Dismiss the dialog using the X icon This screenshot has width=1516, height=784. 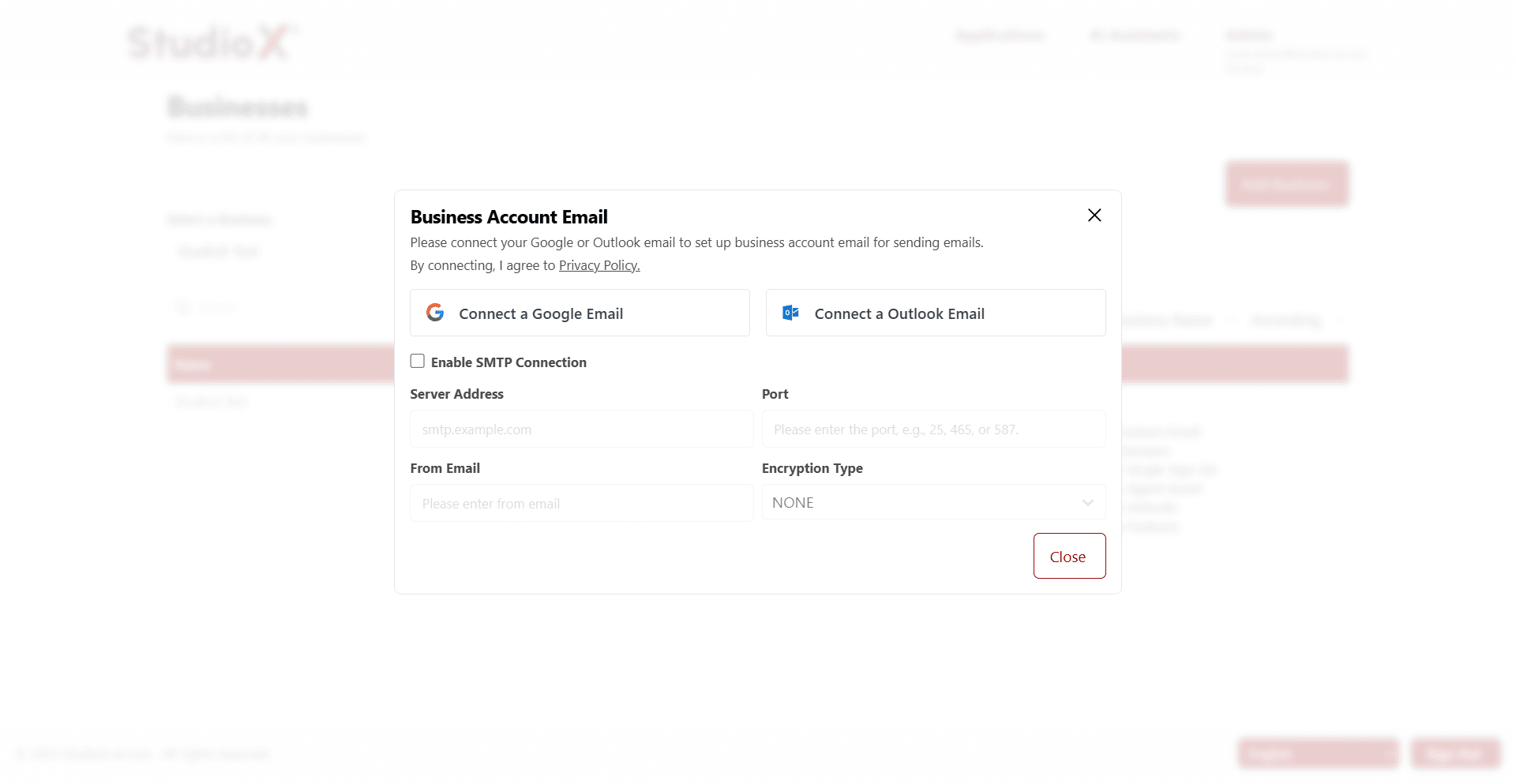(x=1094, y=215)
